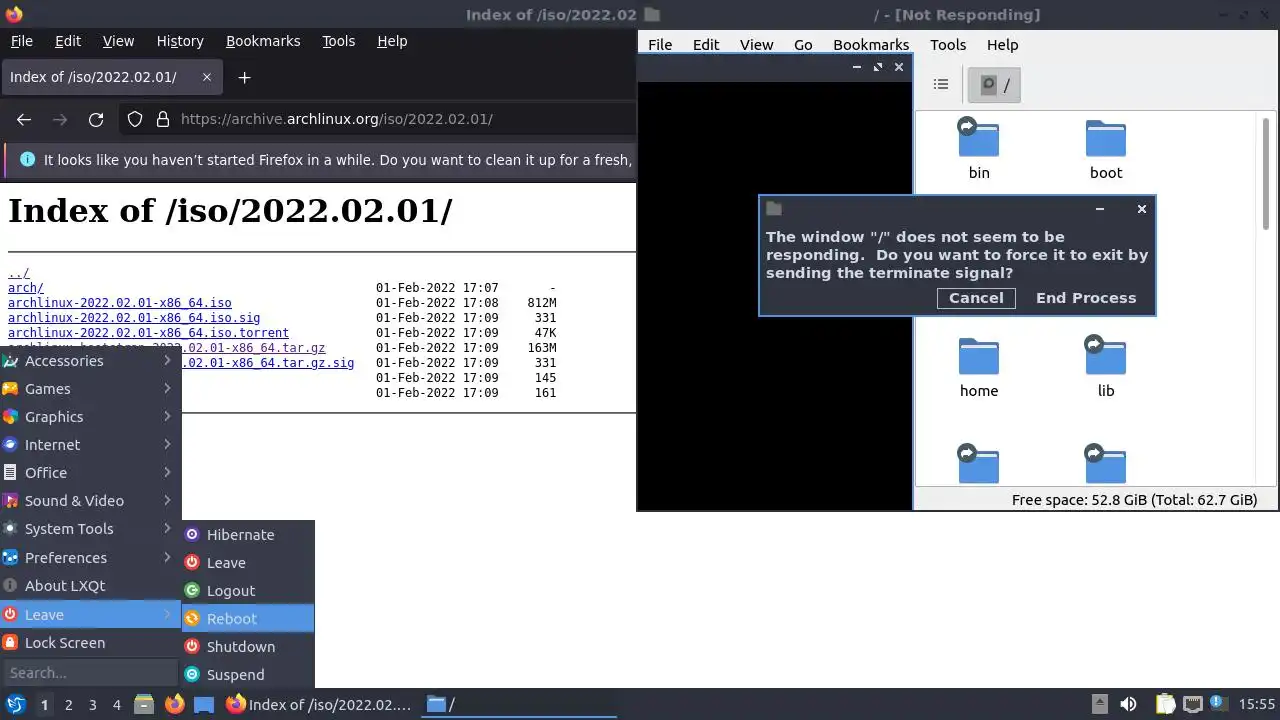Image resolution: width=1280 pixels, height=720 pixels.
Task: Switch to virtual desktop 4
Action: (117, 705)
